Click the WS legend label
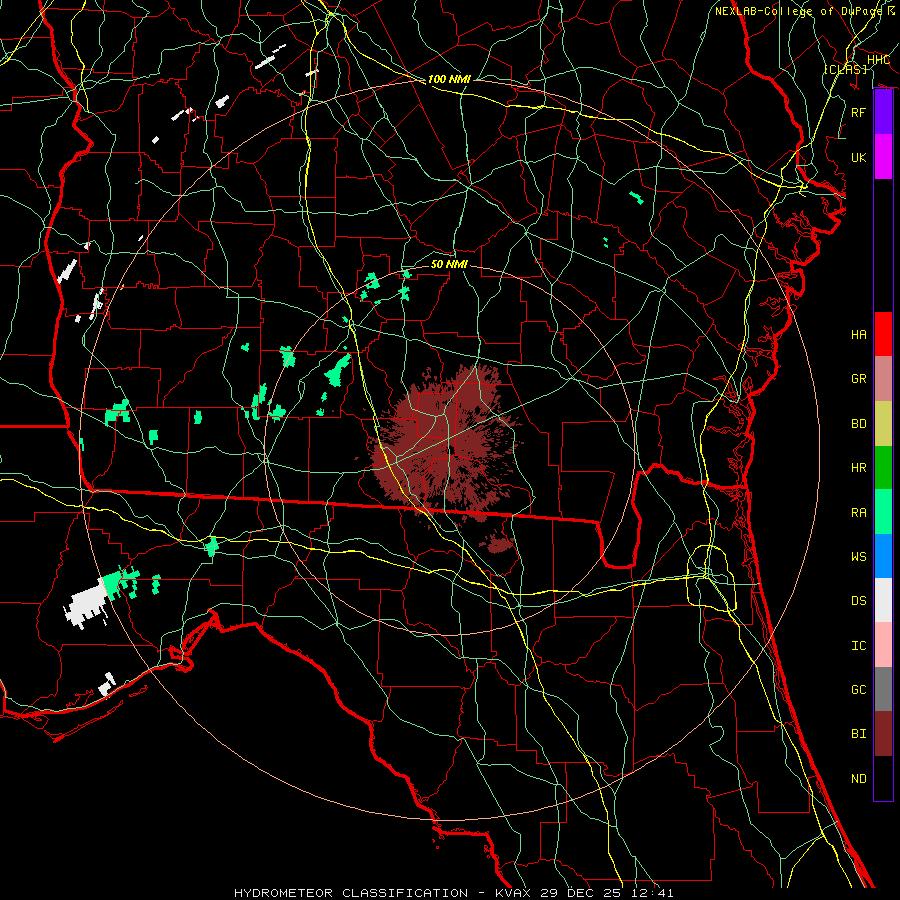900x900 pixels. [859, 557]
